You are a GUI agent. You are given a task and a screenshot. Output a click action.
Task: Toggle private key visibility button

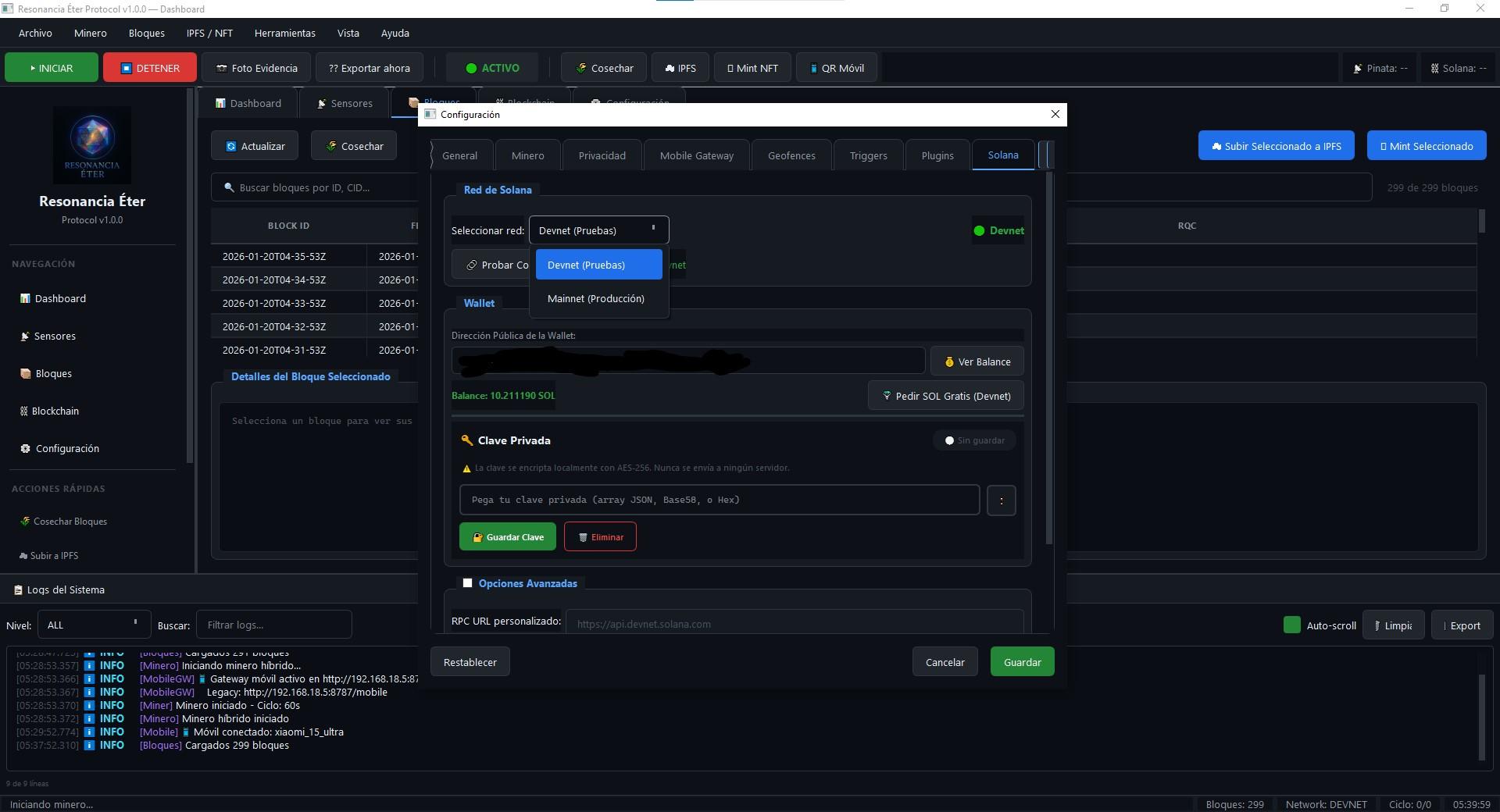pyautogui.click(x=1001, y=500)
